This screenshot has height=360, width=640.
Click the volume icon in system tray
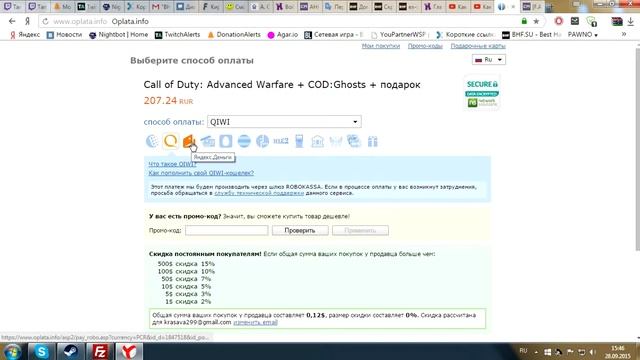coord(593,352)
